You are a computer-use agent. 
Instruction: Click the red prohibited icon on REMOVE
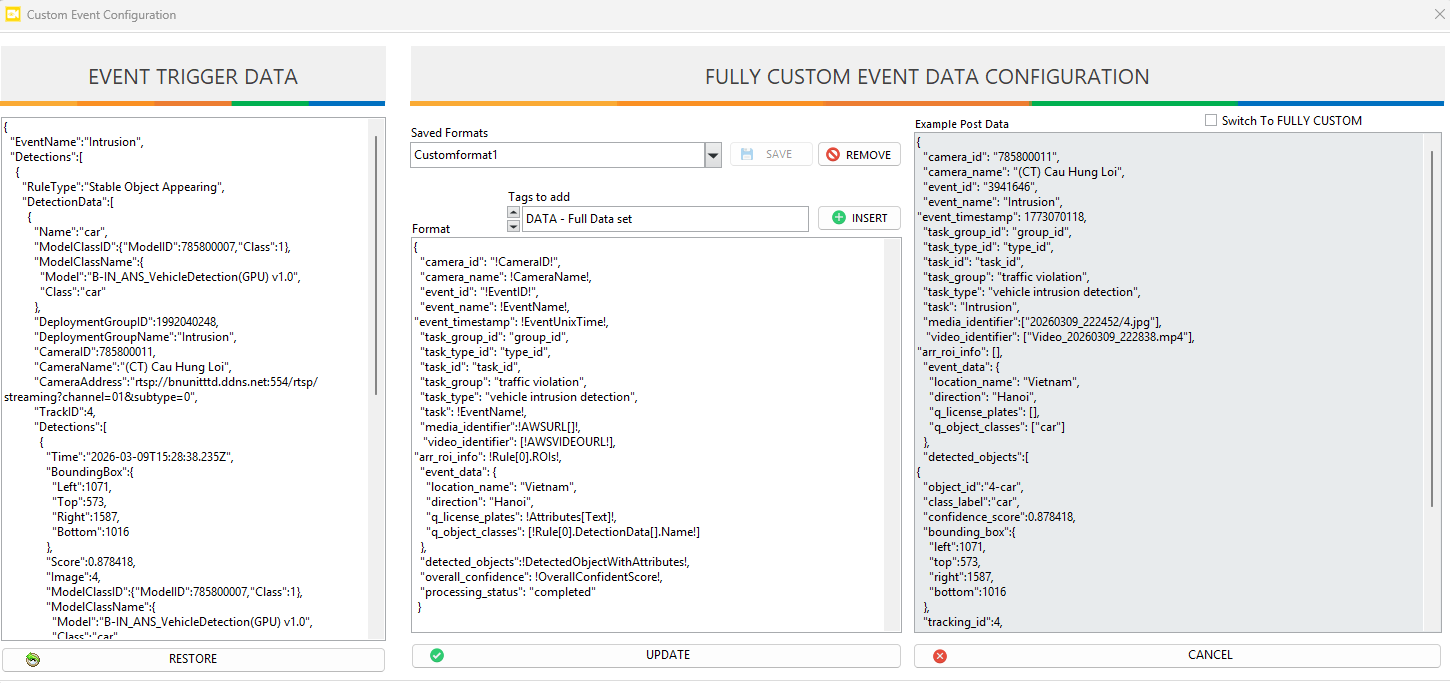(x=832, y=155)
